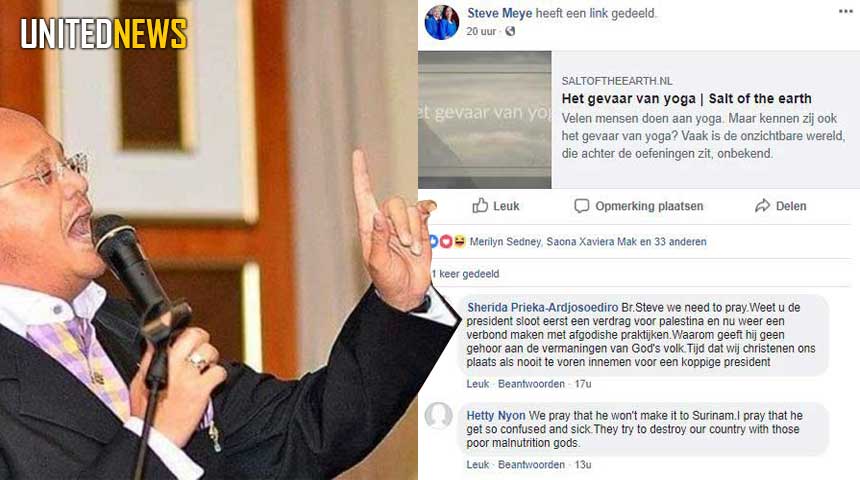Click the SALTOFTHEEARTH.NL source link
Image resolution: width=860 pixels, height=480 pixels.
[616, 81]
